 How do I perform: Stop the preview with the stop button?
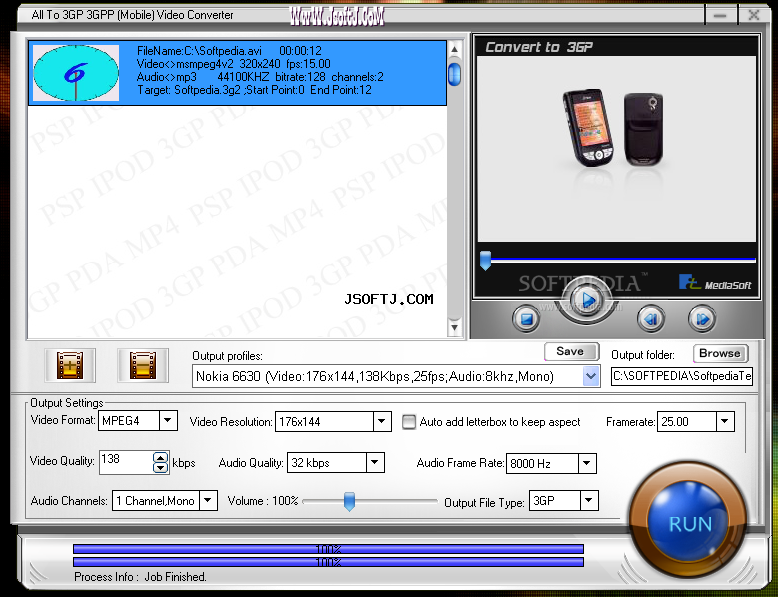click(526, 319)
